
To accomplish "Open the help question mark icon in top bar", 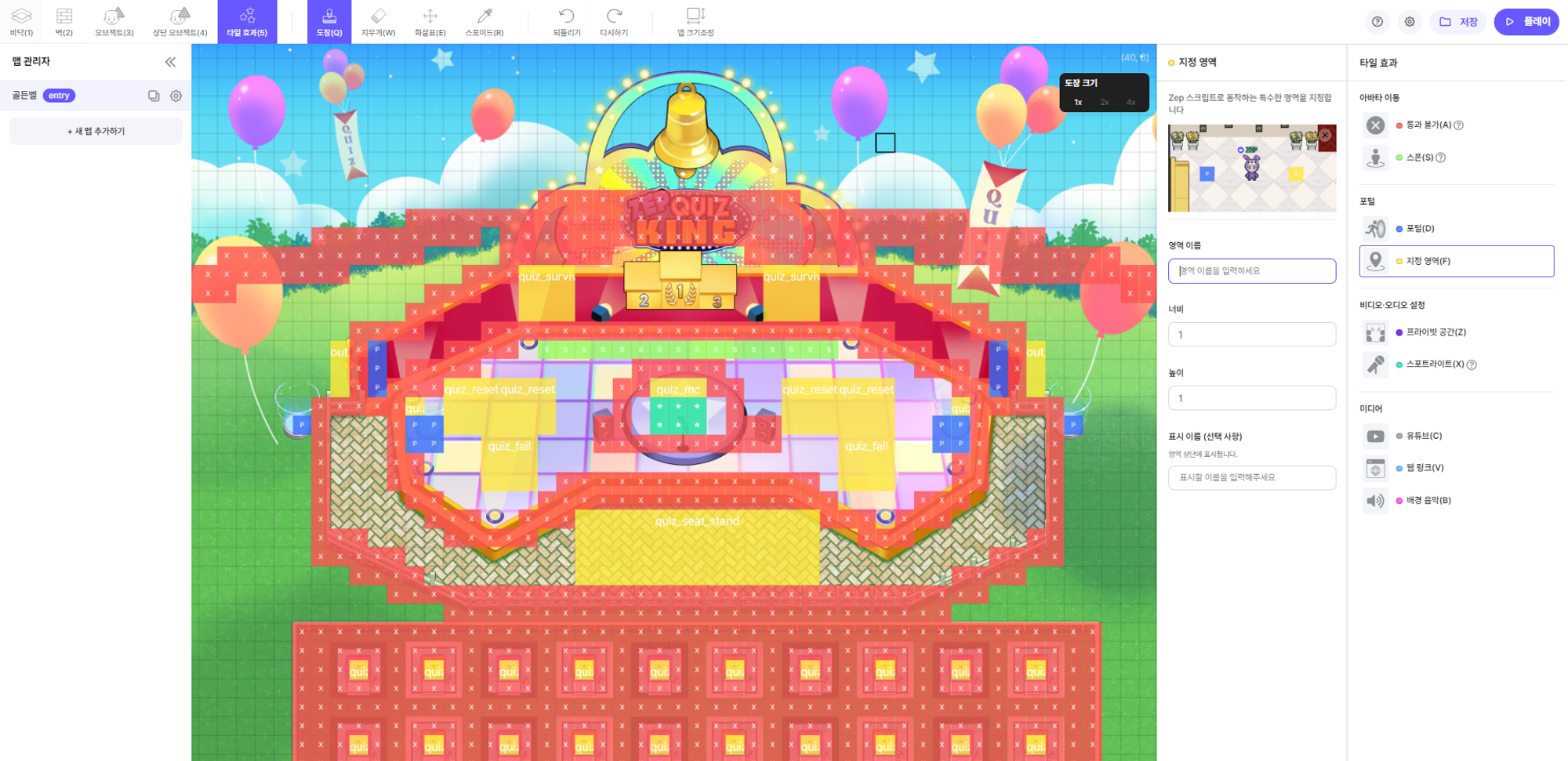I will tap(1377, 22).
